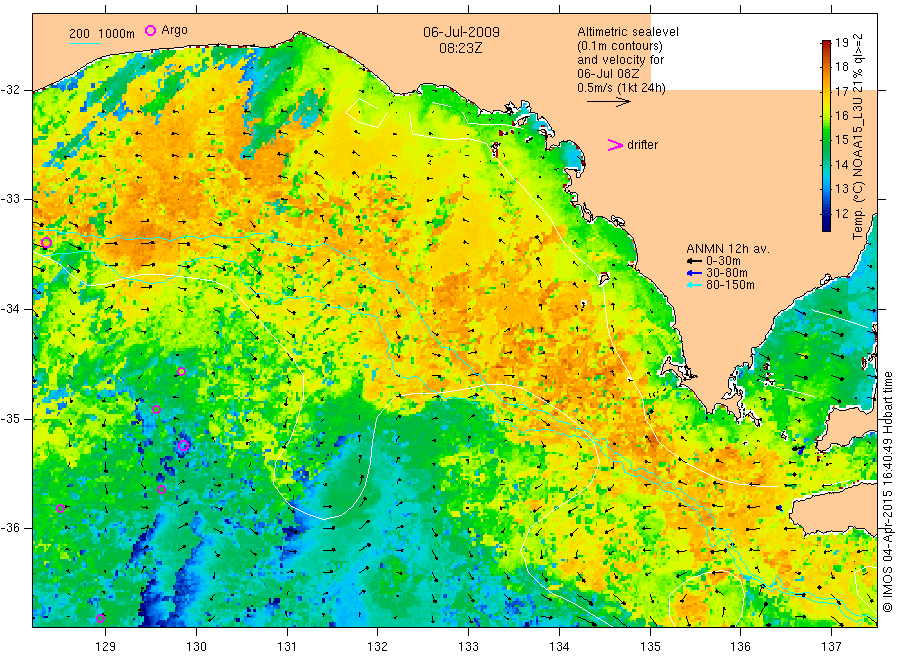Click the colour bar tick label '19'
Screen dimensions: 900x660
click(x=841, y=42)
